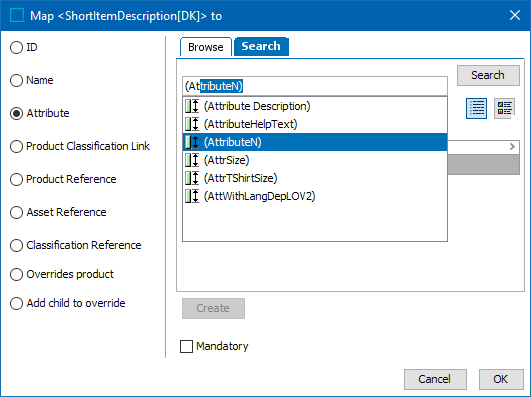Click the Attribute Description entry icon
Screen dimensions: 531x397
coord(192,106)
